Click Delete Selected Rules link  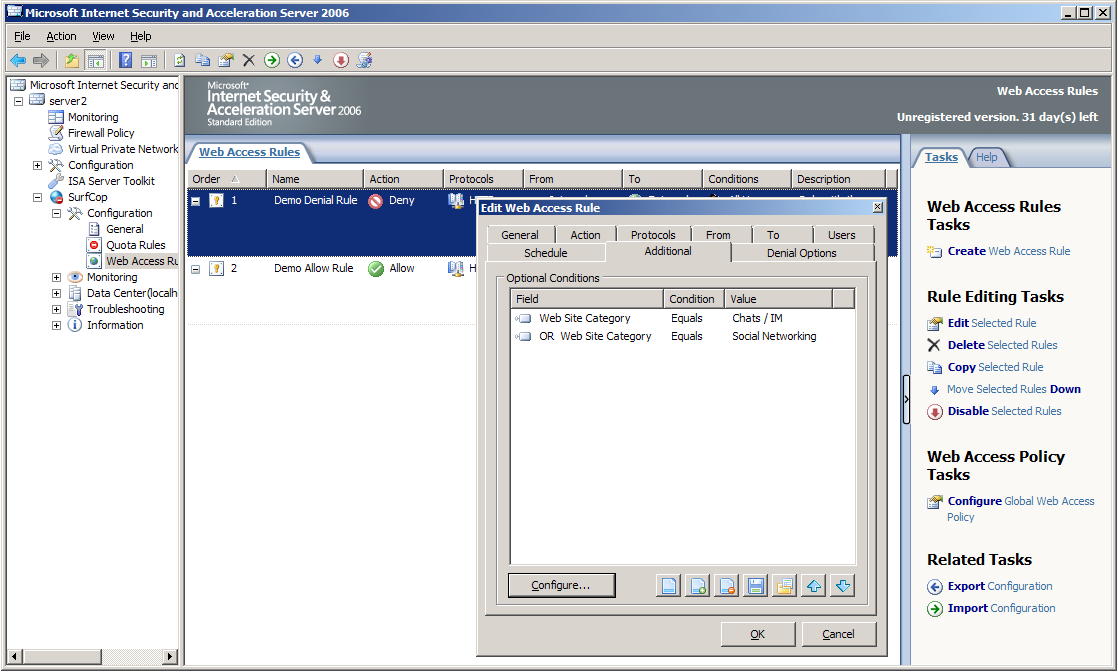1002,345
